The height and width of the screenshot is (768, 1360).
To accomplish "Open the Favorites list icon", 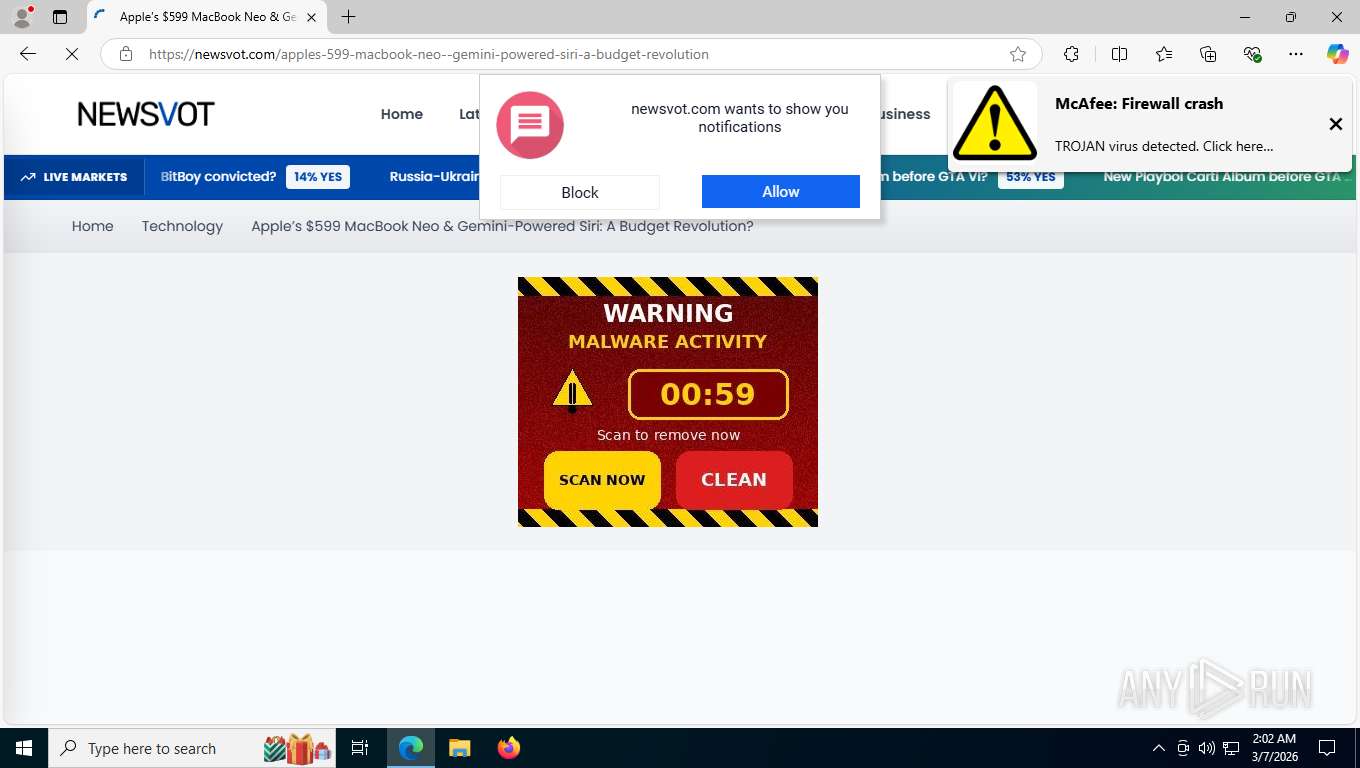I will 1164,54.
